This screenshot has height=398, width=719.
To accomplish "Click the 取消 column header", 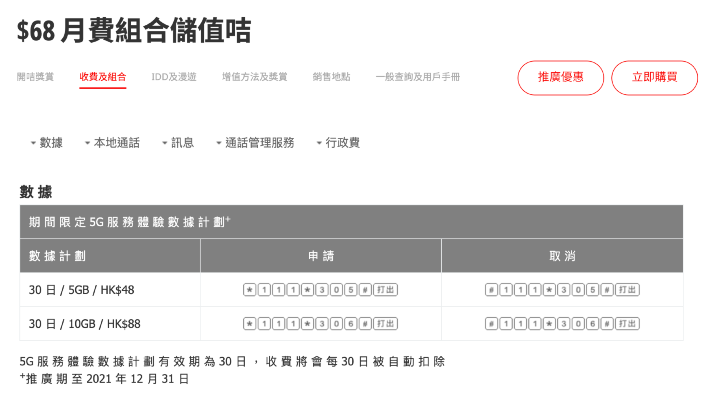I will click(562, 256).
